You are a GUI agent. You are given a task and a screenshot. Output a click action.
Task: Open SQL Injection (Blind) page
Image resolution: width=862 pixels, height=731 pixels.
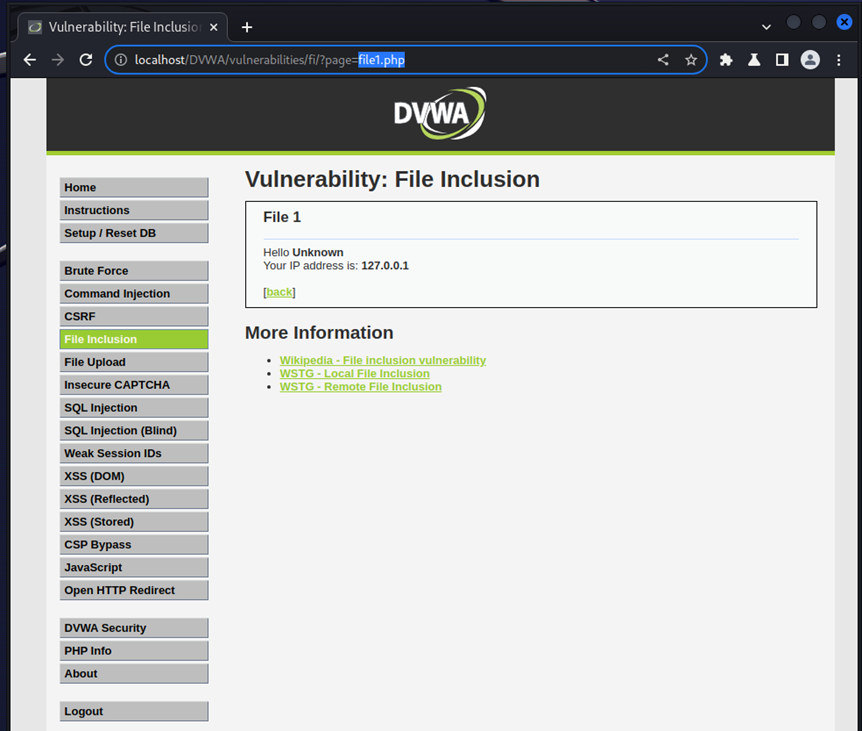pyautogui.click(x=134, y=430)
